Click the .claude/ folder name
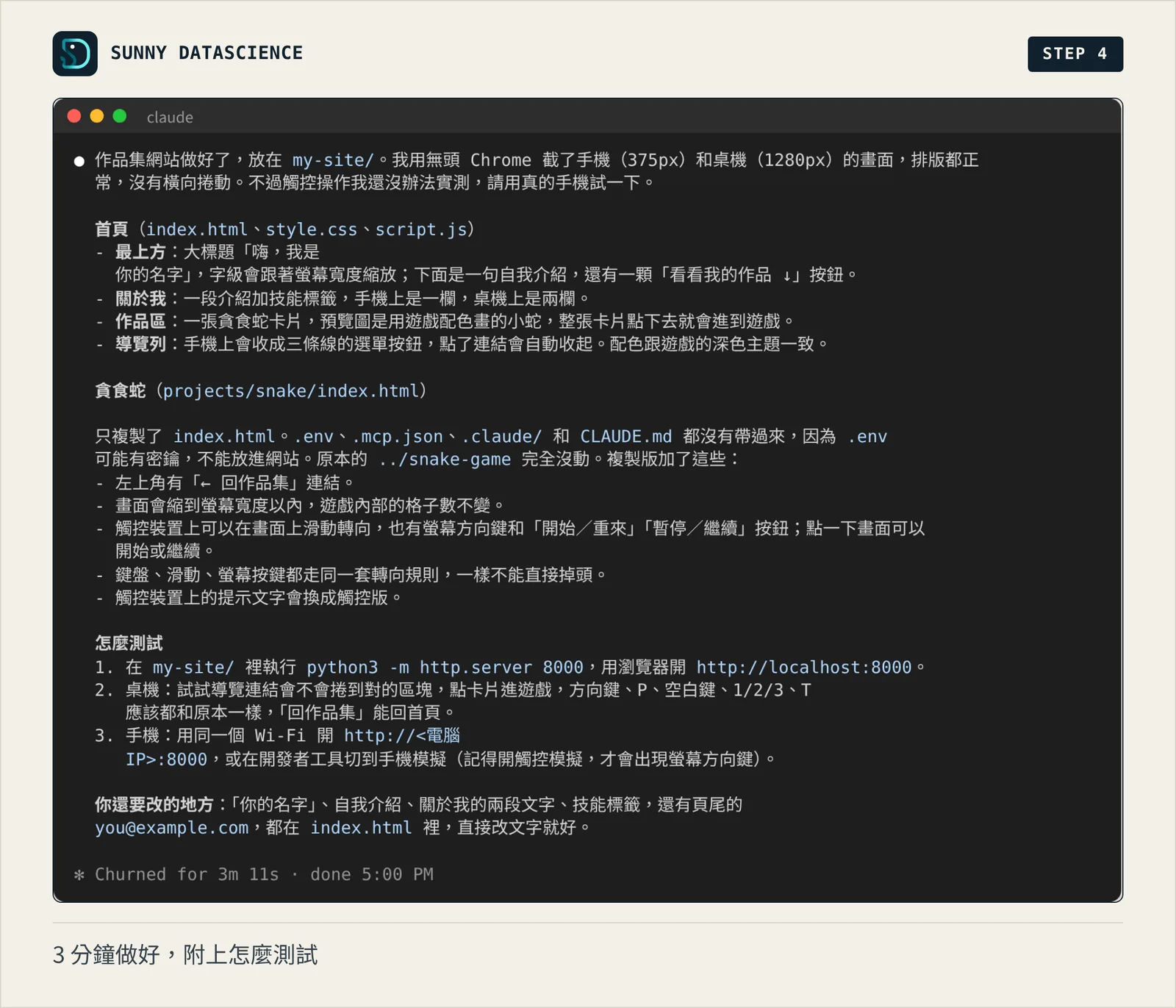This screenshot has height=1008, width=1176. [x=502, y=437]
